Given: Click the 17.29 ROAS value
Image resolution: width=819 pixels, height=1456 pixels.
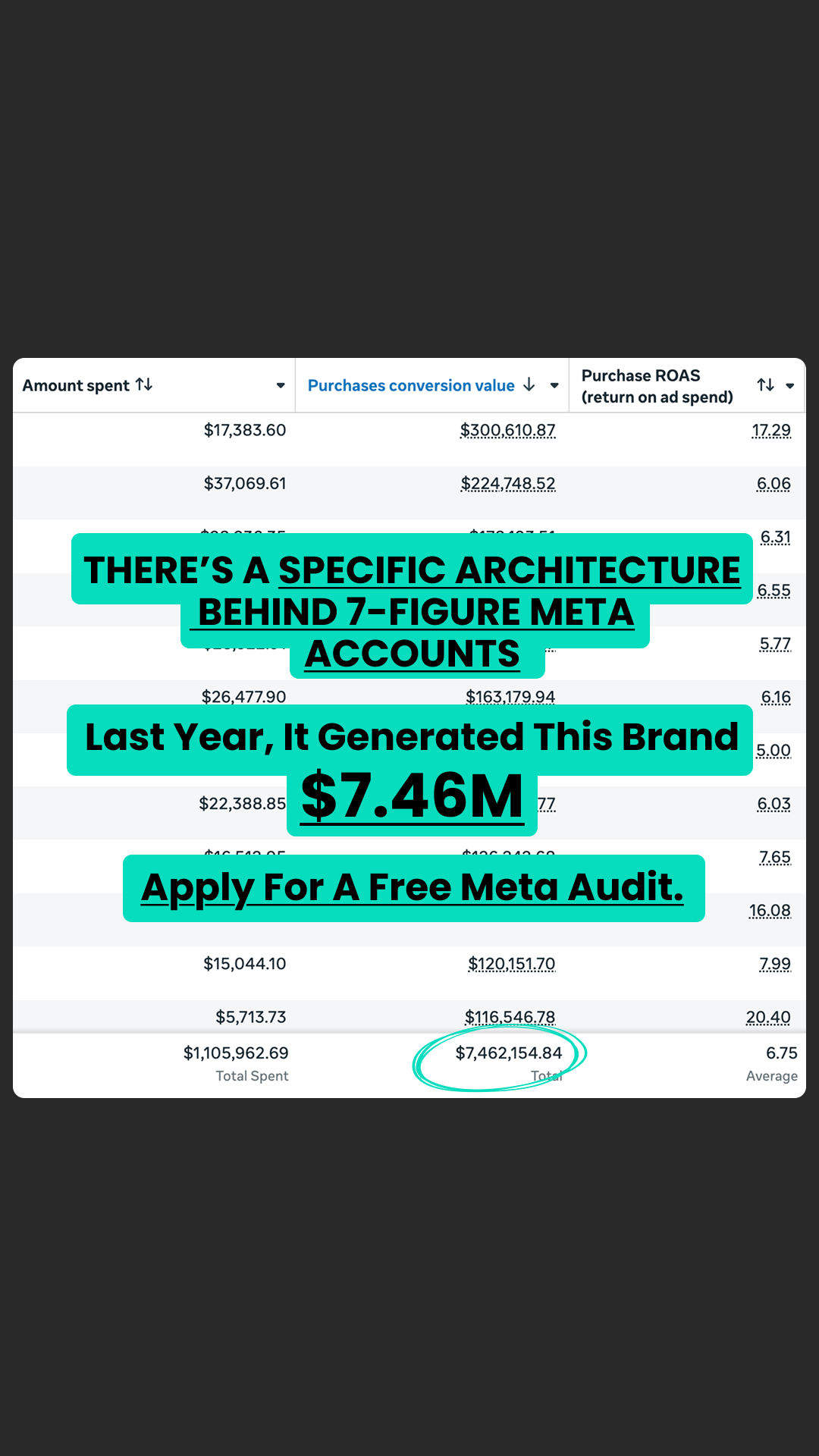Looking at the screenshot, I should coord(771,430).
